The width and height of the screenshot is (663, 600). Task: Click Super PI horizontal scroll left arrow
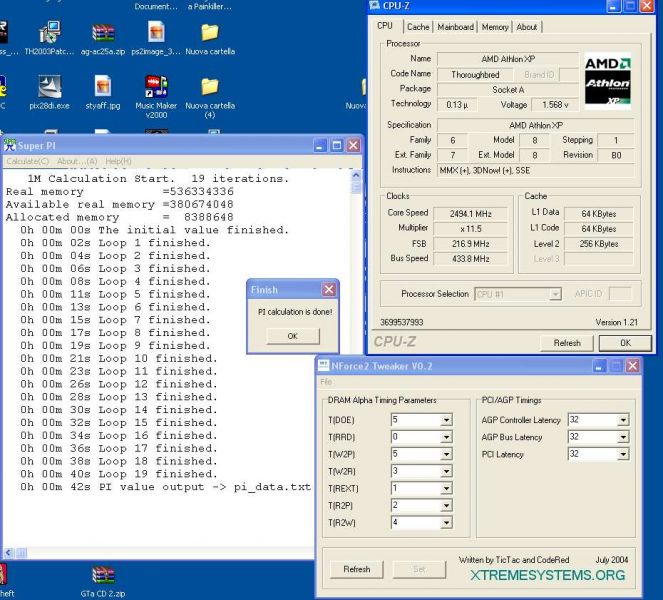point(8,552)
